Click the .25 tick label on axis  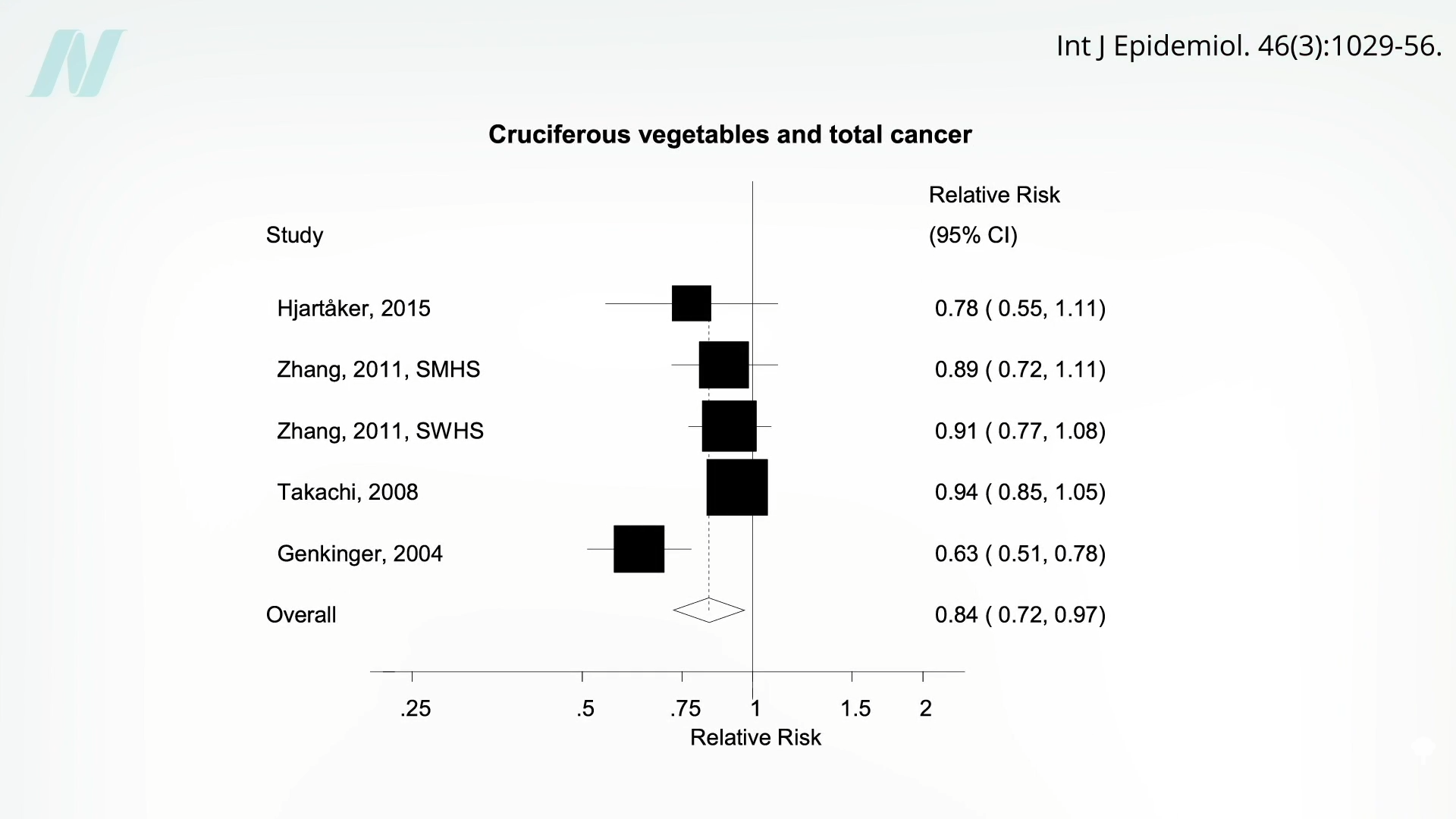click(416, 709)
